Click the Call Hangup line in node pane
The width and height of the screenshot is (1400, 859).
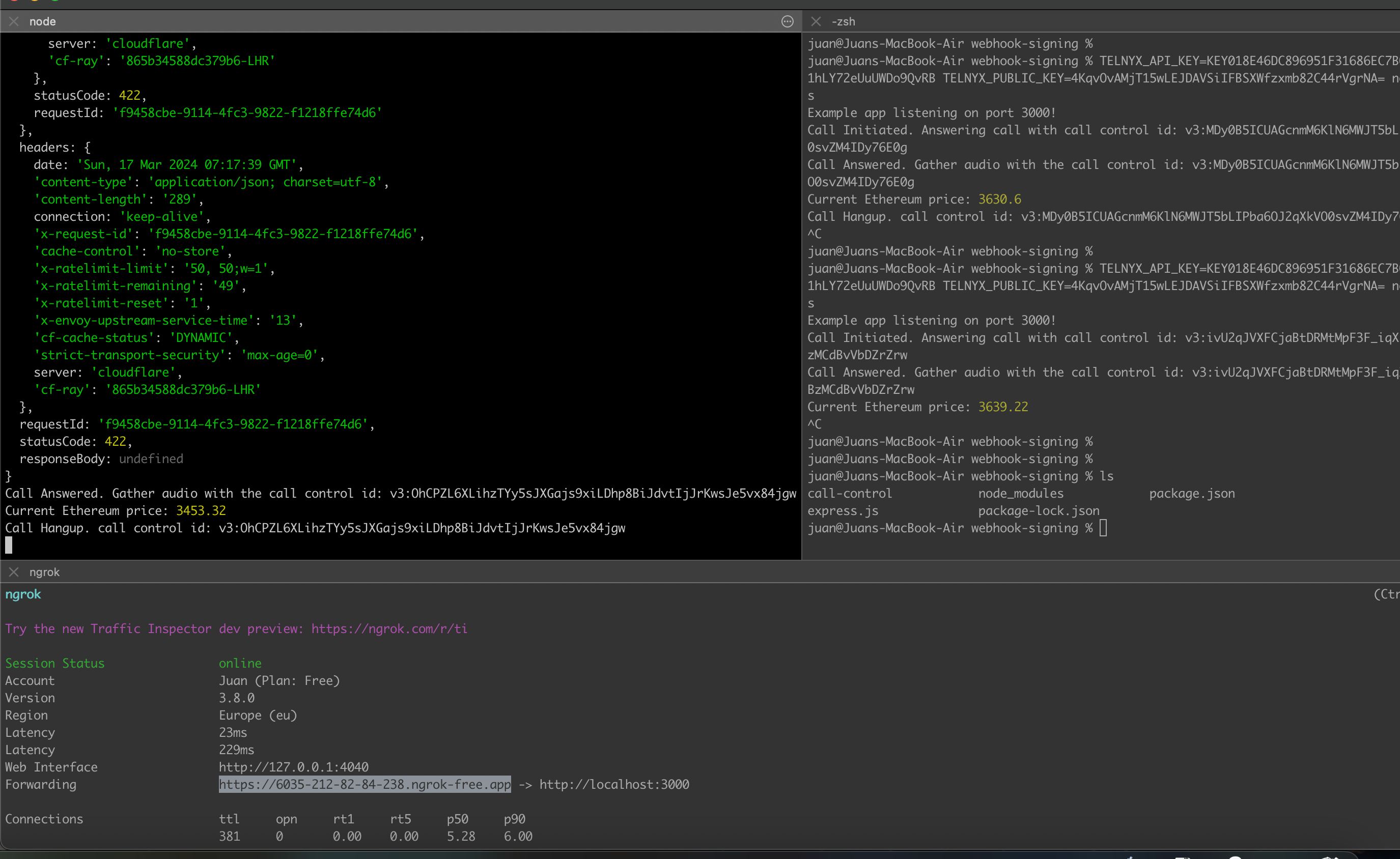[315, 528]
